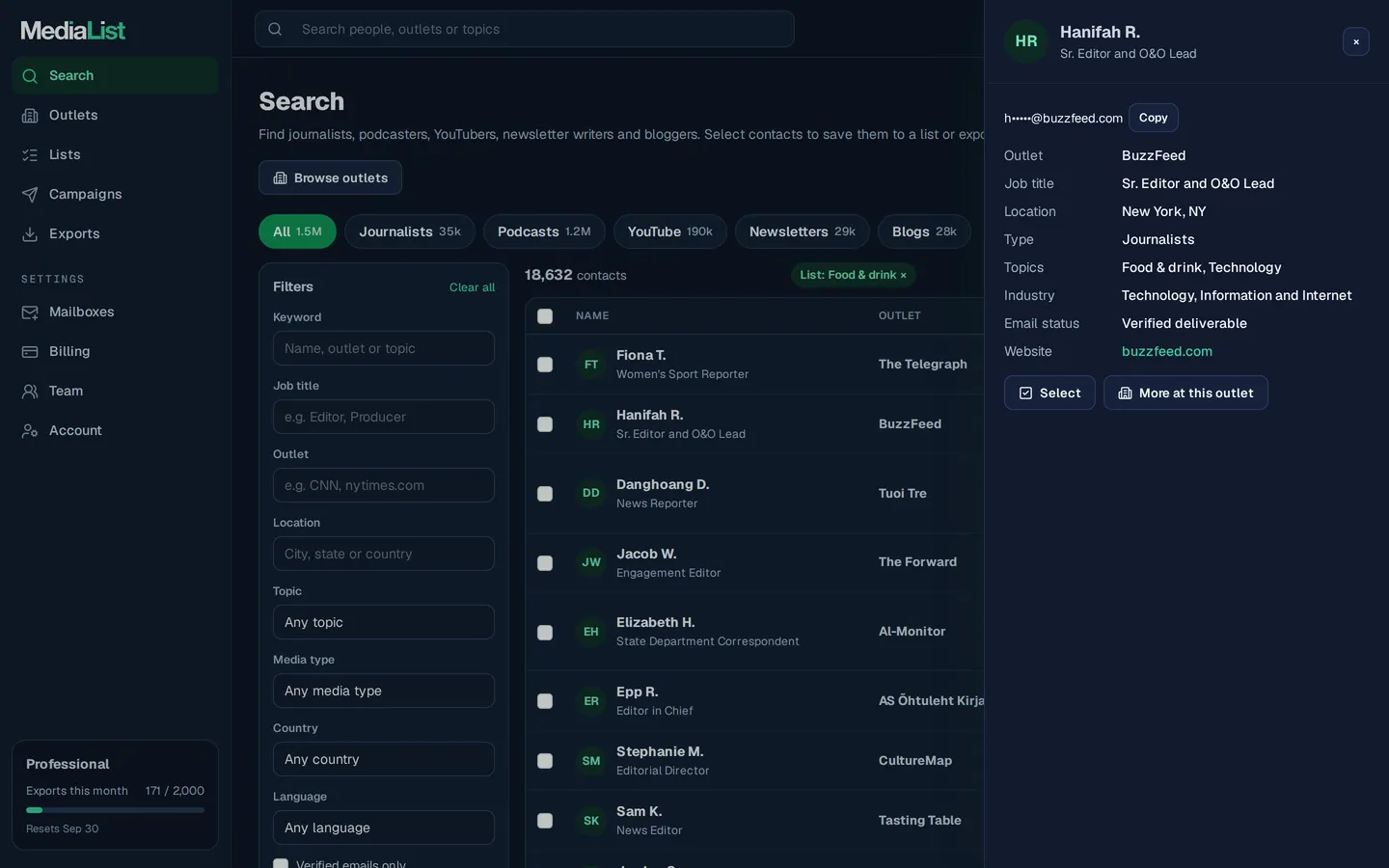Image resolution: width=1389 pixels, height=868 pixels.
Task: Select the Podcasts 1.2M tab
Action: [x=544, y=231]
